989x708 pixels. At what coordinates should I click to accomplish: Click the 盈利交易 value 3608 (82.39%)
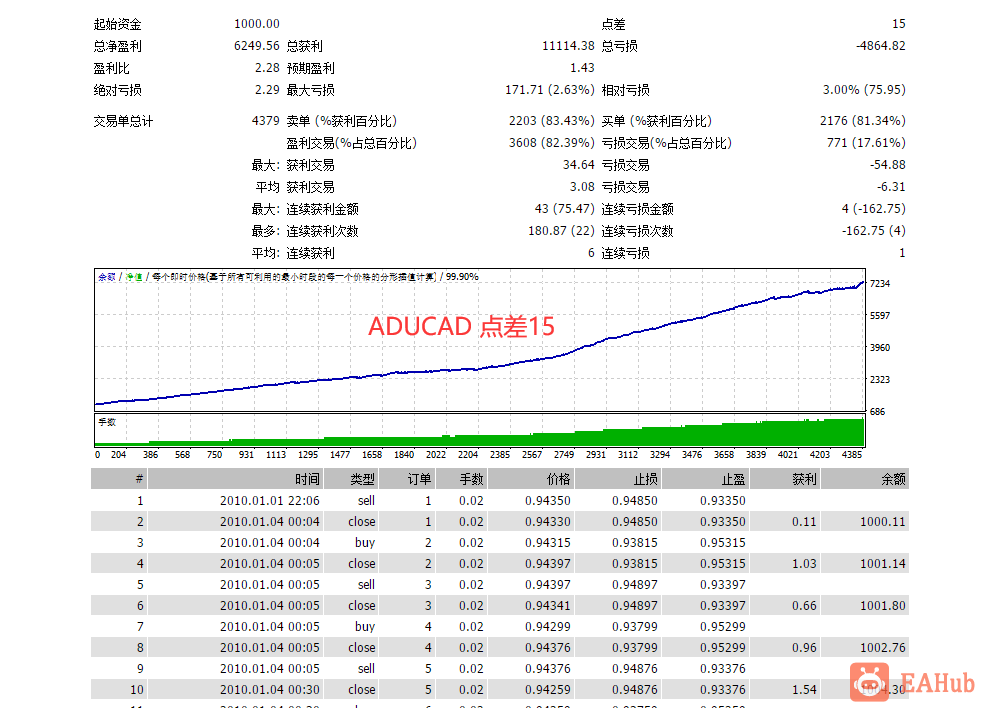pos(552,143)
